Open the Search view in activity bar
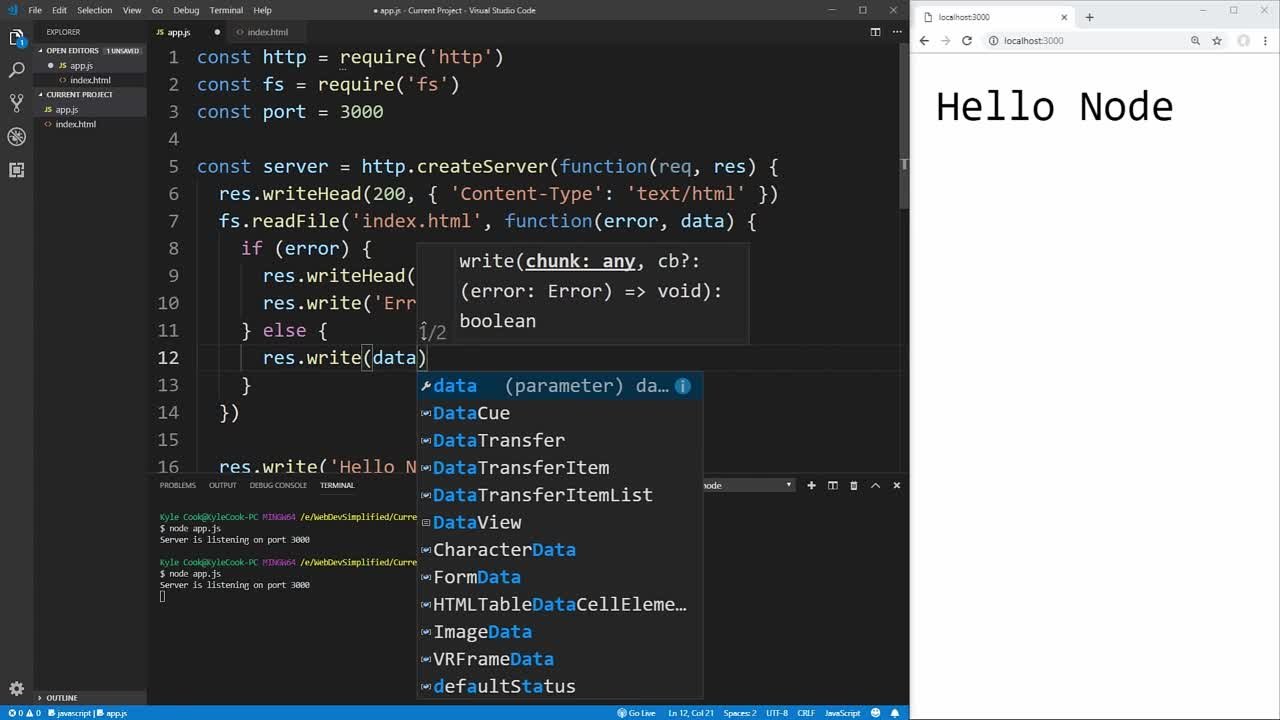The height and width of the screenshot is (720, 1280). 16,71
